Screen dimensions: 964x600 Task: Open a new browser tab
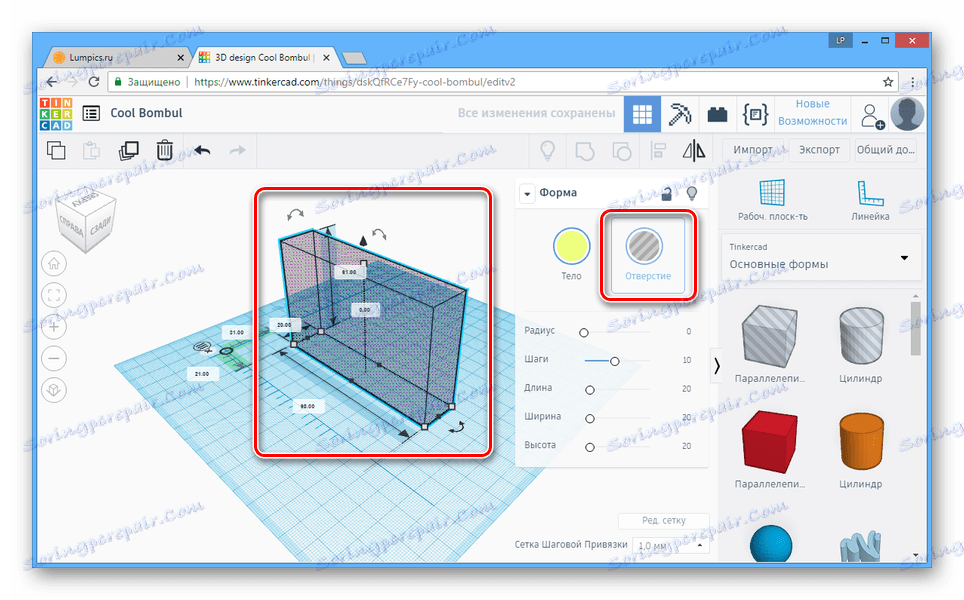354,58
